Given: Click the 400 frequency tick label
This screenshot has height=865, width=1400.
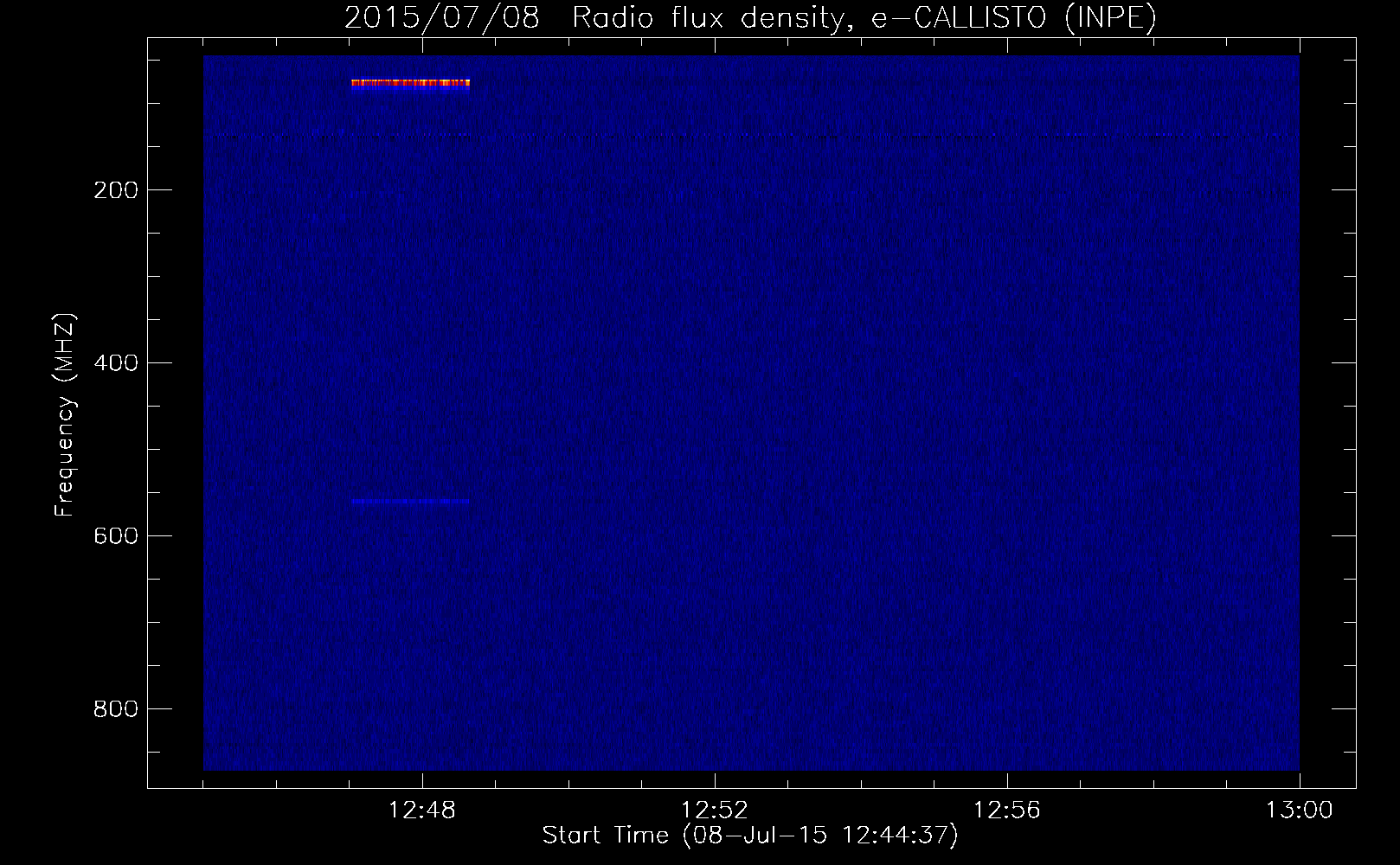Looking at the screenshot, I should point(116,363).
